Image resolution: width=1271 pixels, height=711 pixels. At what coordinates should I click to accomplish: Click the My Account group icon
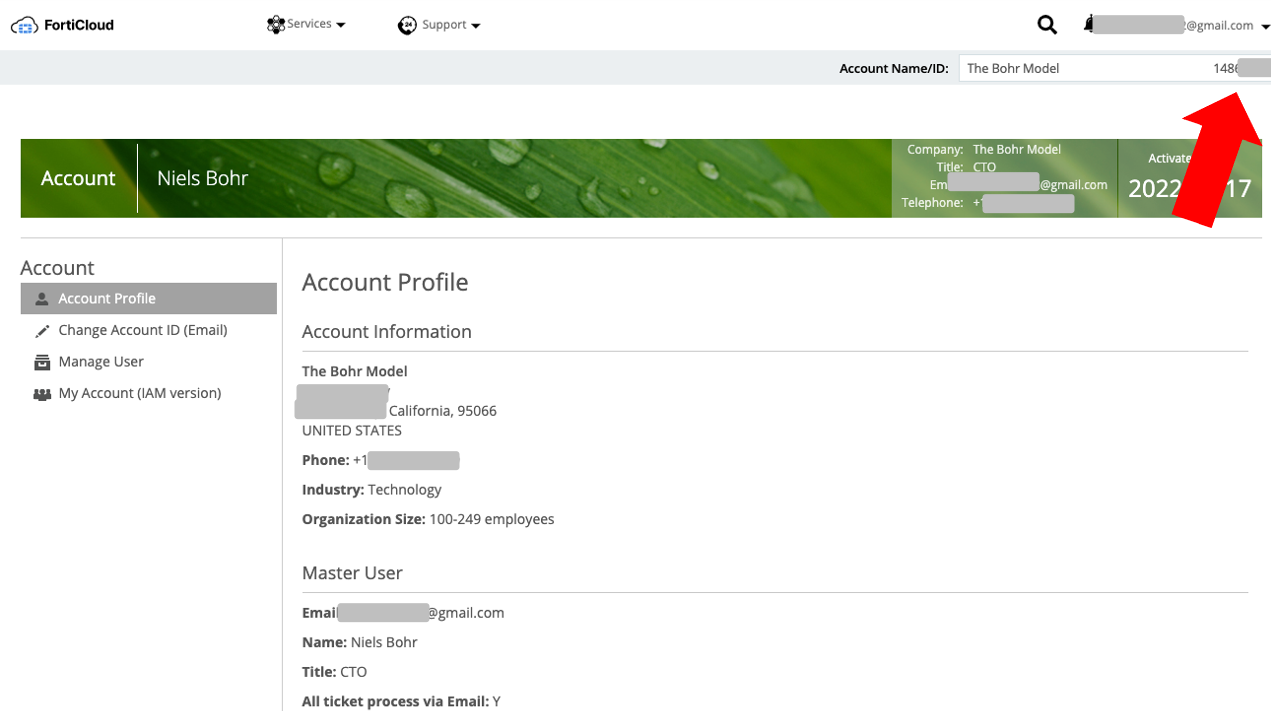(x=42, y=393)
